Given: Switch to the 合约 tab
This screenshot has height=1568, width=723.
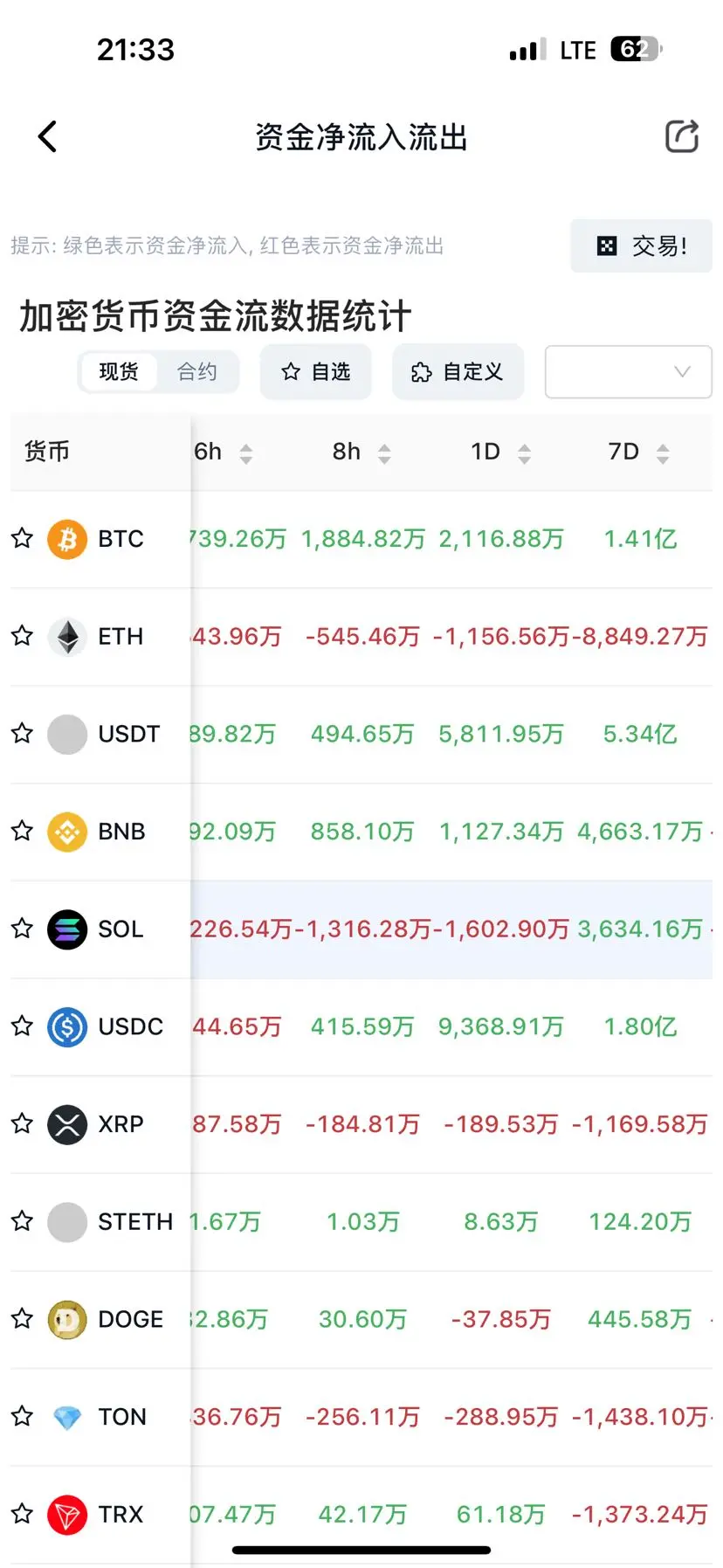Looking at the screenshot, I should tap(197, 372).
